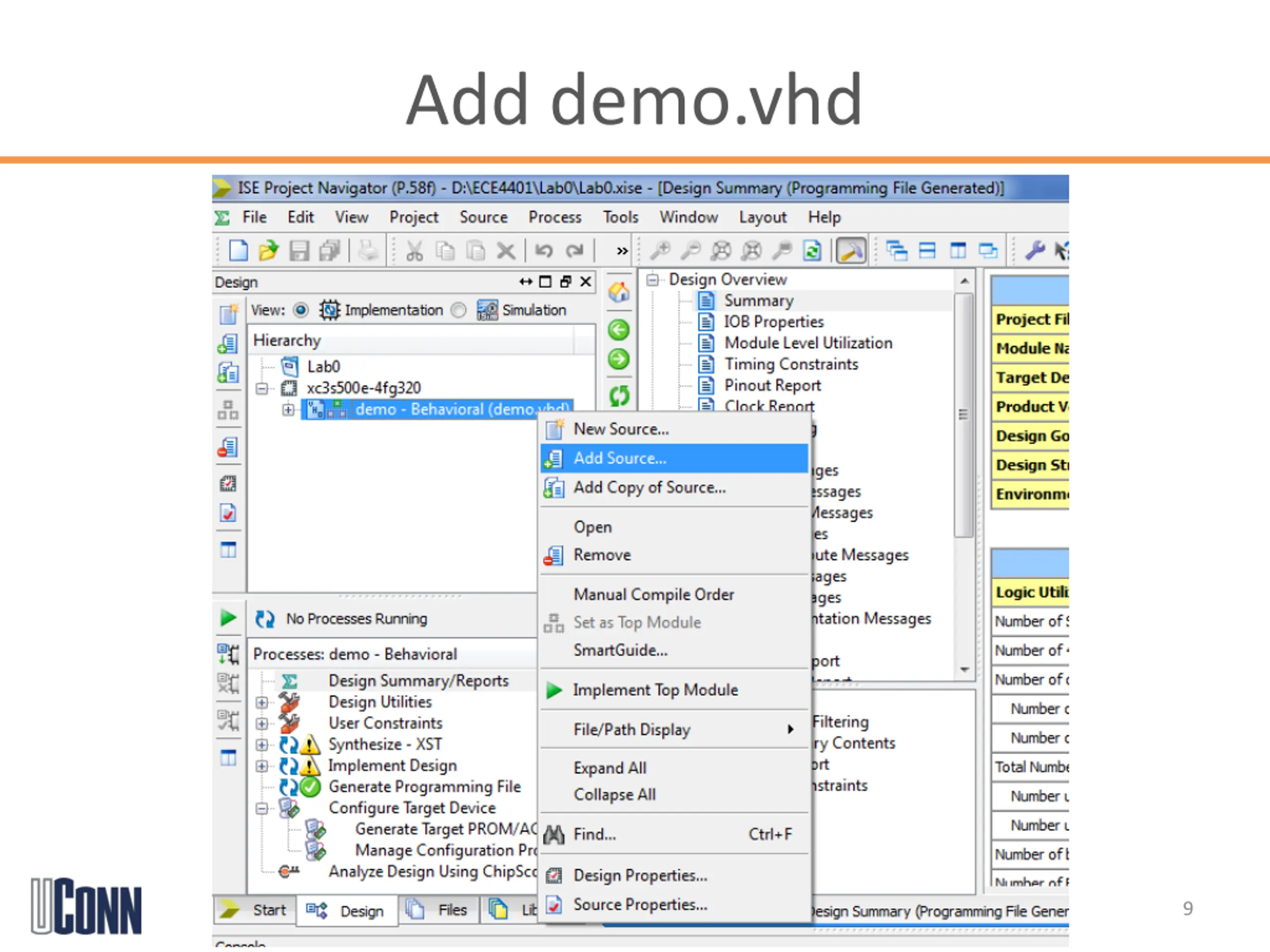
Task: Choose Source Properties... menu entry
Action: 674,905
